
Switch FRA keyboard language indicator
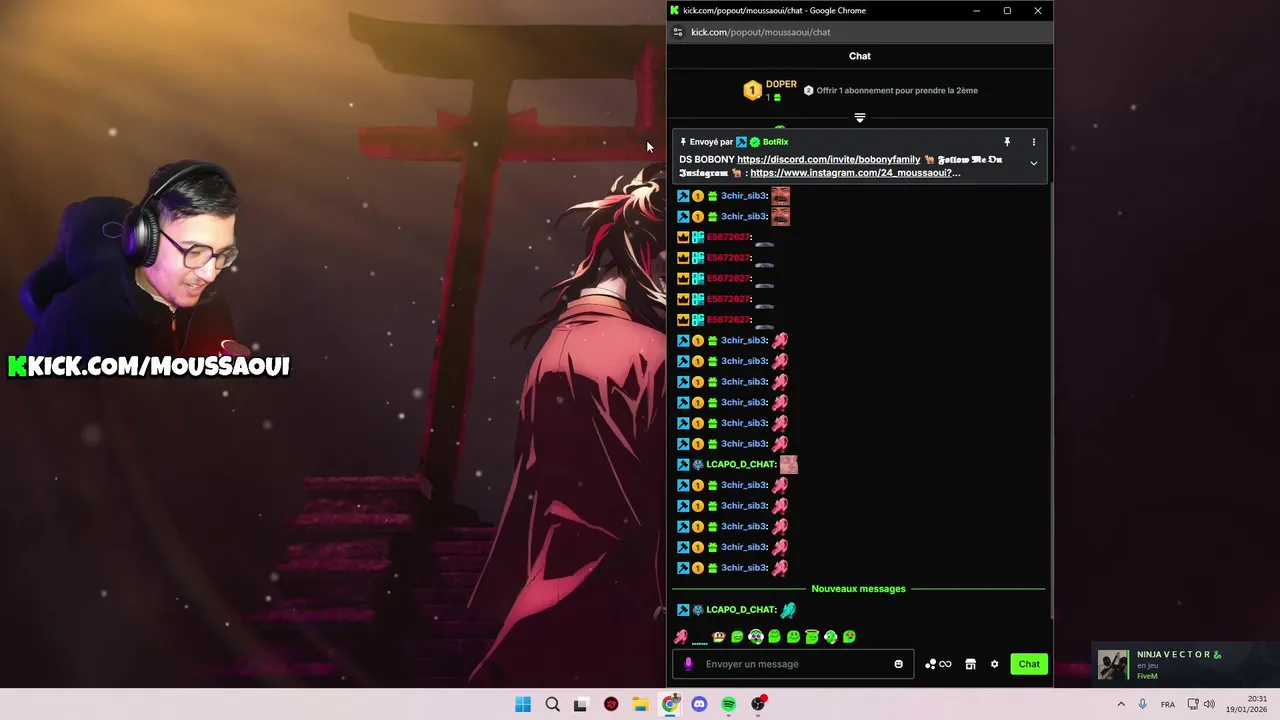pos(1168,704)
